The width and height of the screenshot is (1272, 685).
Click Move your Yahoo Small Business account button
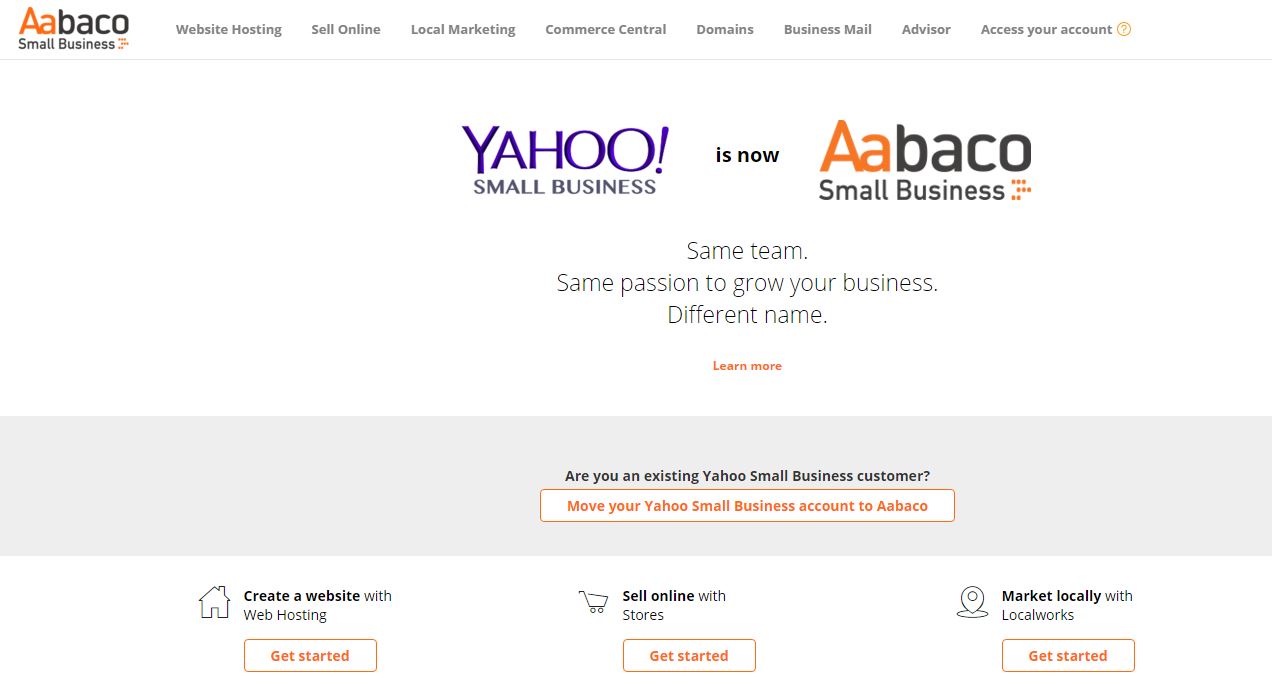tap(747, 506)
